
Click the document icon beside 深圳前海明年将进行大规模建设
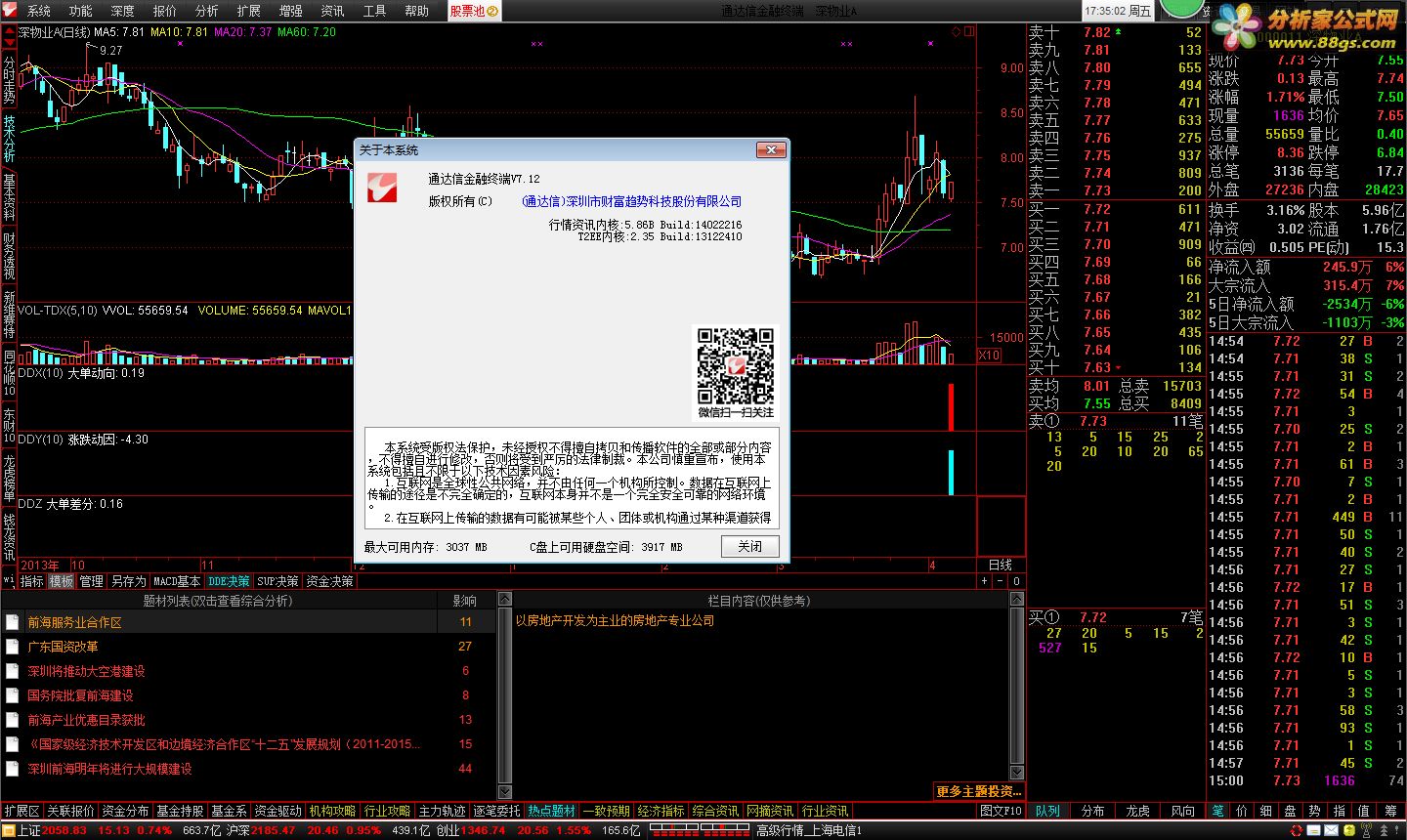12,769
